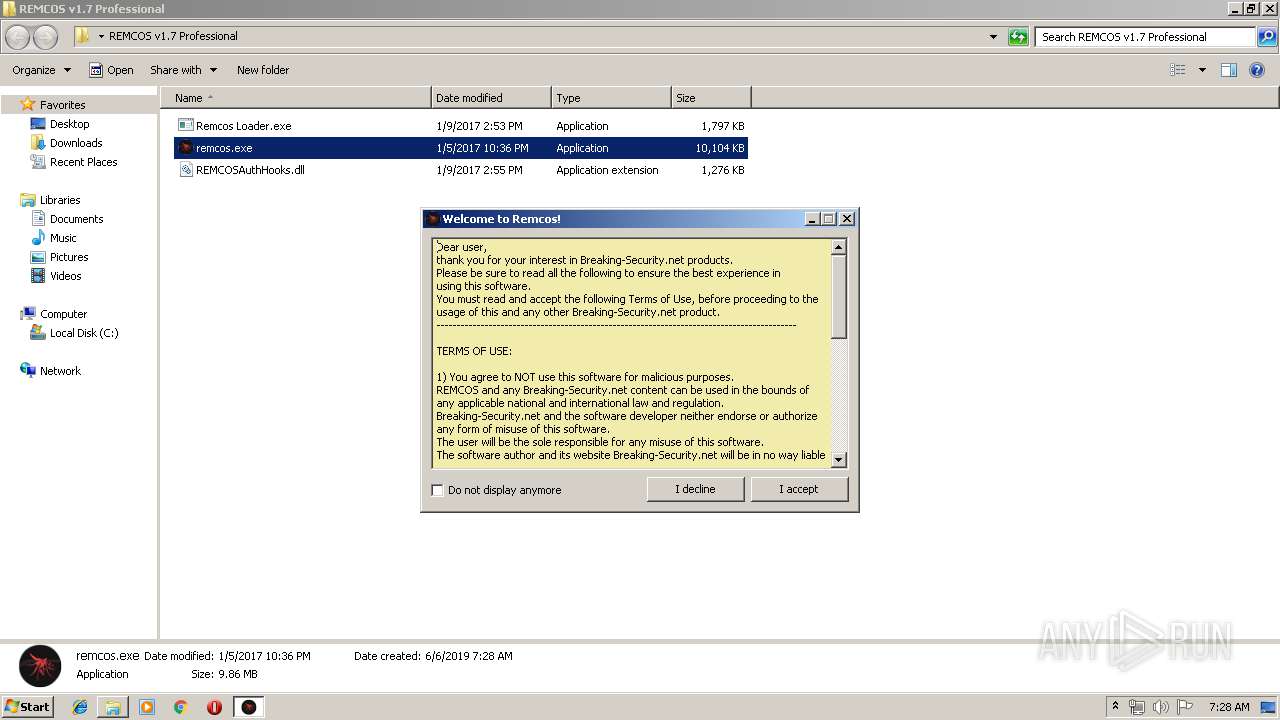Open the Documents library
This screenshot has width=1280, height=720.
(x=76, y=219)
